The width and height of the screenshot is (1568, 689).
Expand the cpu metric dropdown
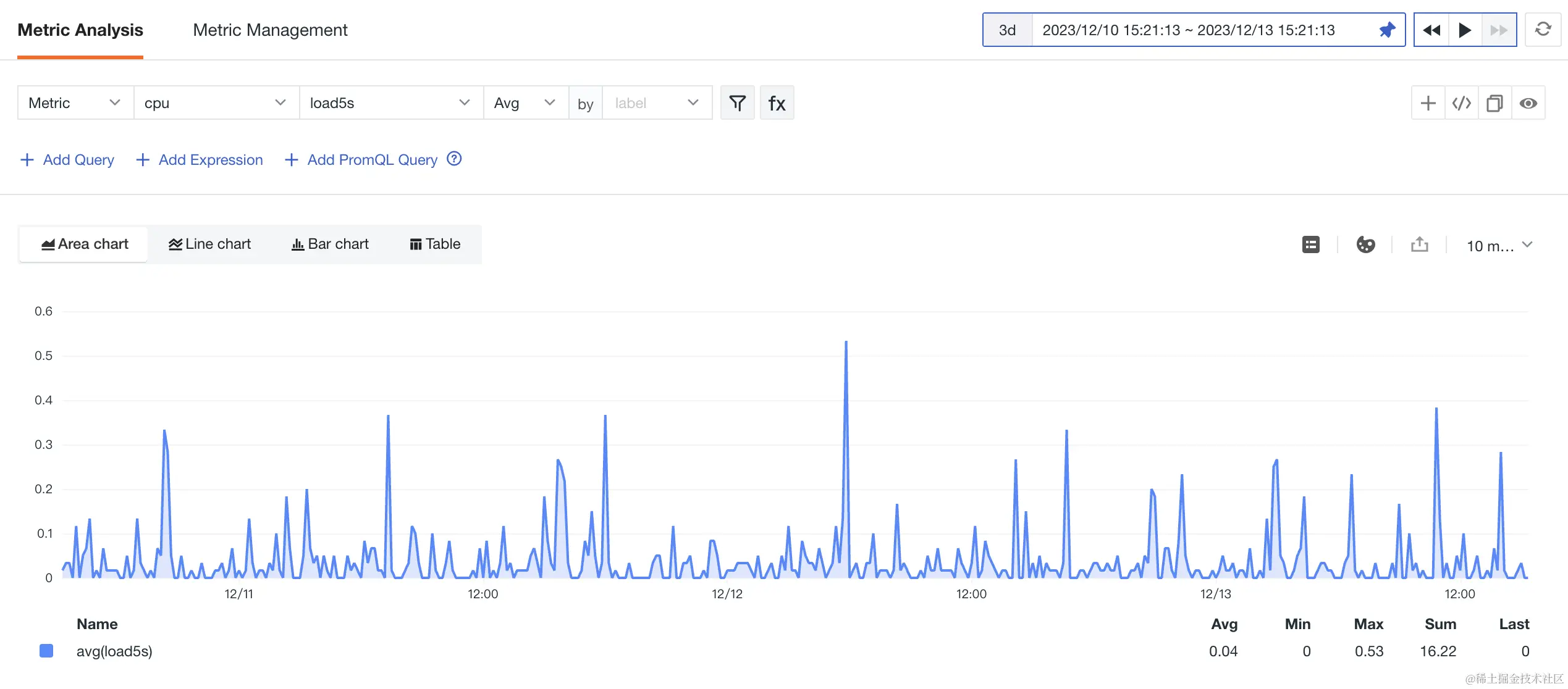pyautogui.click(x=216, y=103)
